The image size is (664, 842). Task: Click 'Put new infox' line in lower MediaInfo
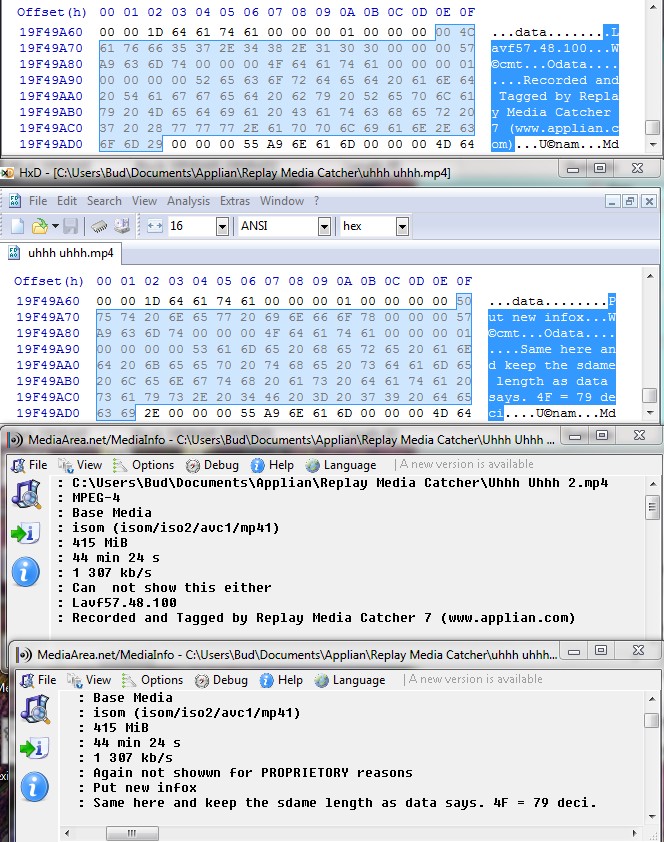coord(145,788)
